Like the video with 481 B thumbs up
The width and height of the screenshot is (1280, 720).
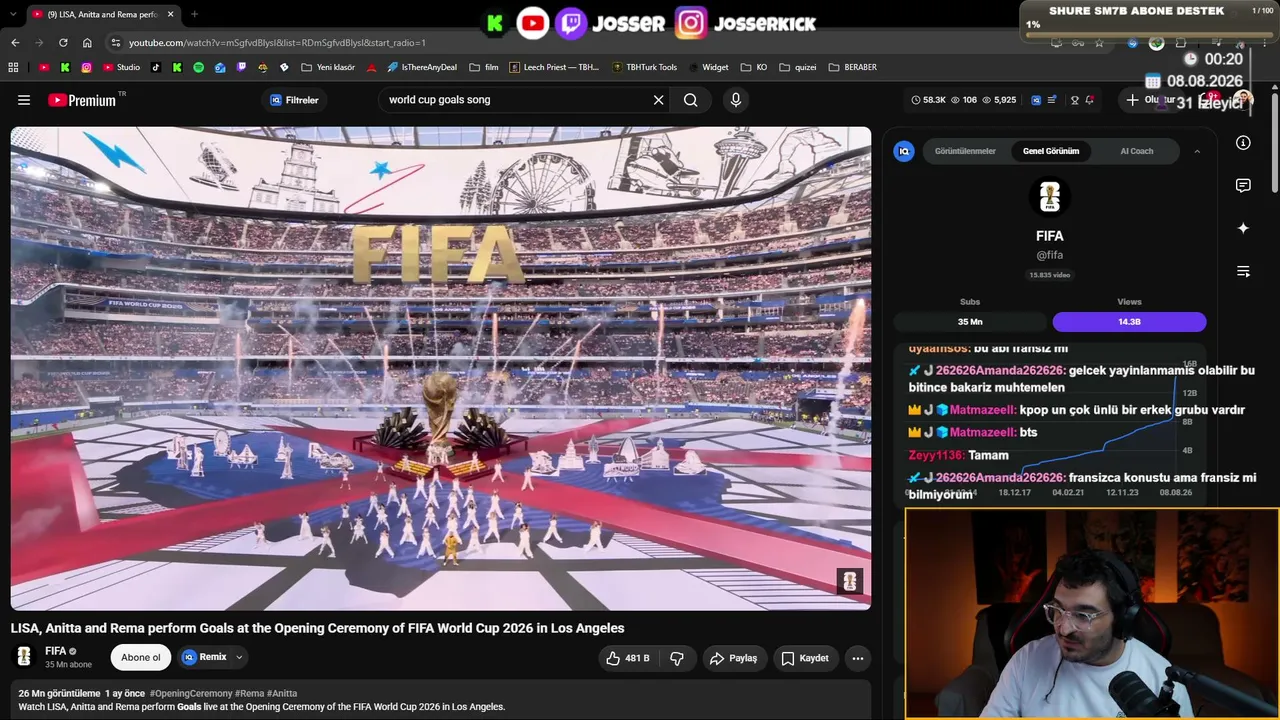click(x=627, y=658)
